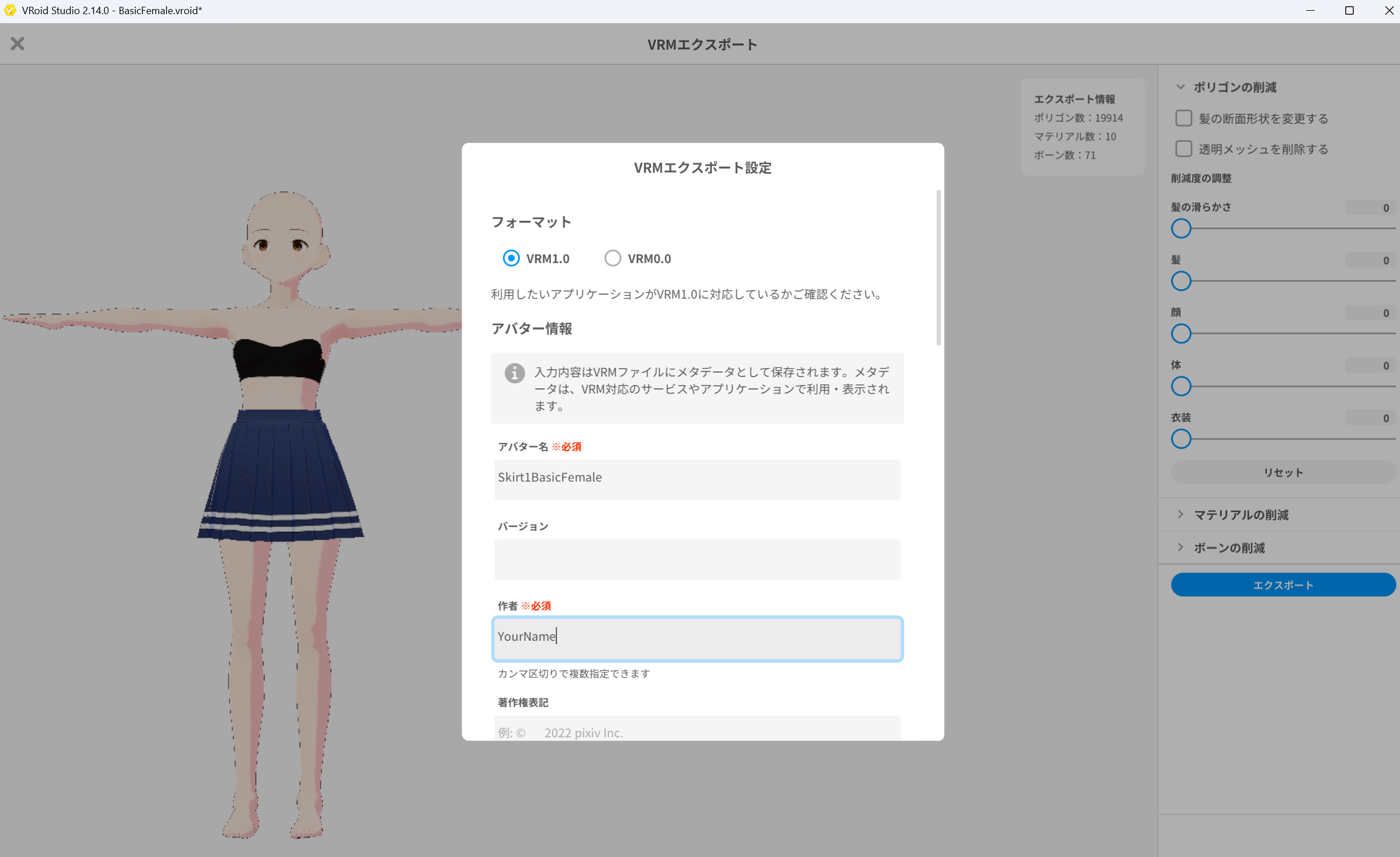The height and width of the screenshot is (857, 1400).
Task: Click the dialog's vertical scrollbar
Action: 938,267
